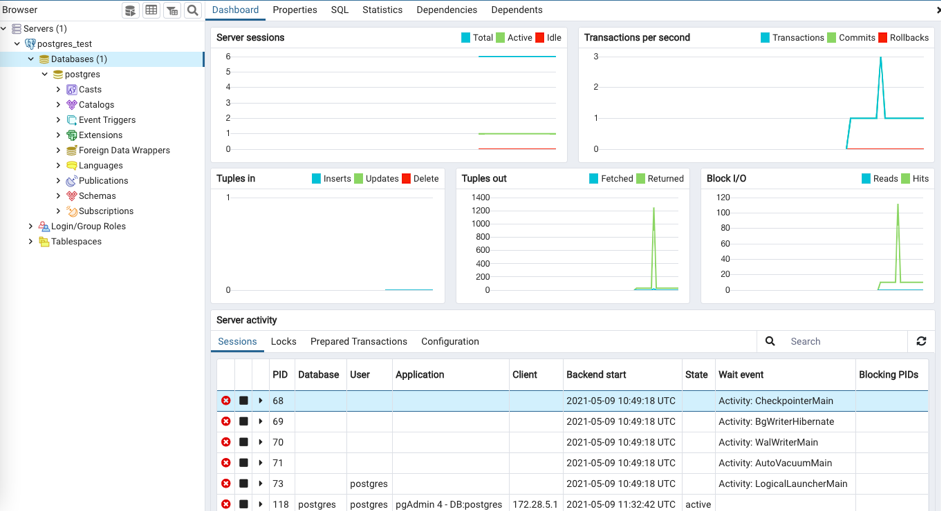Viewport: 941px width, 511px height.
Task: Select the Dashboard tab
Action: coord(235,10)
